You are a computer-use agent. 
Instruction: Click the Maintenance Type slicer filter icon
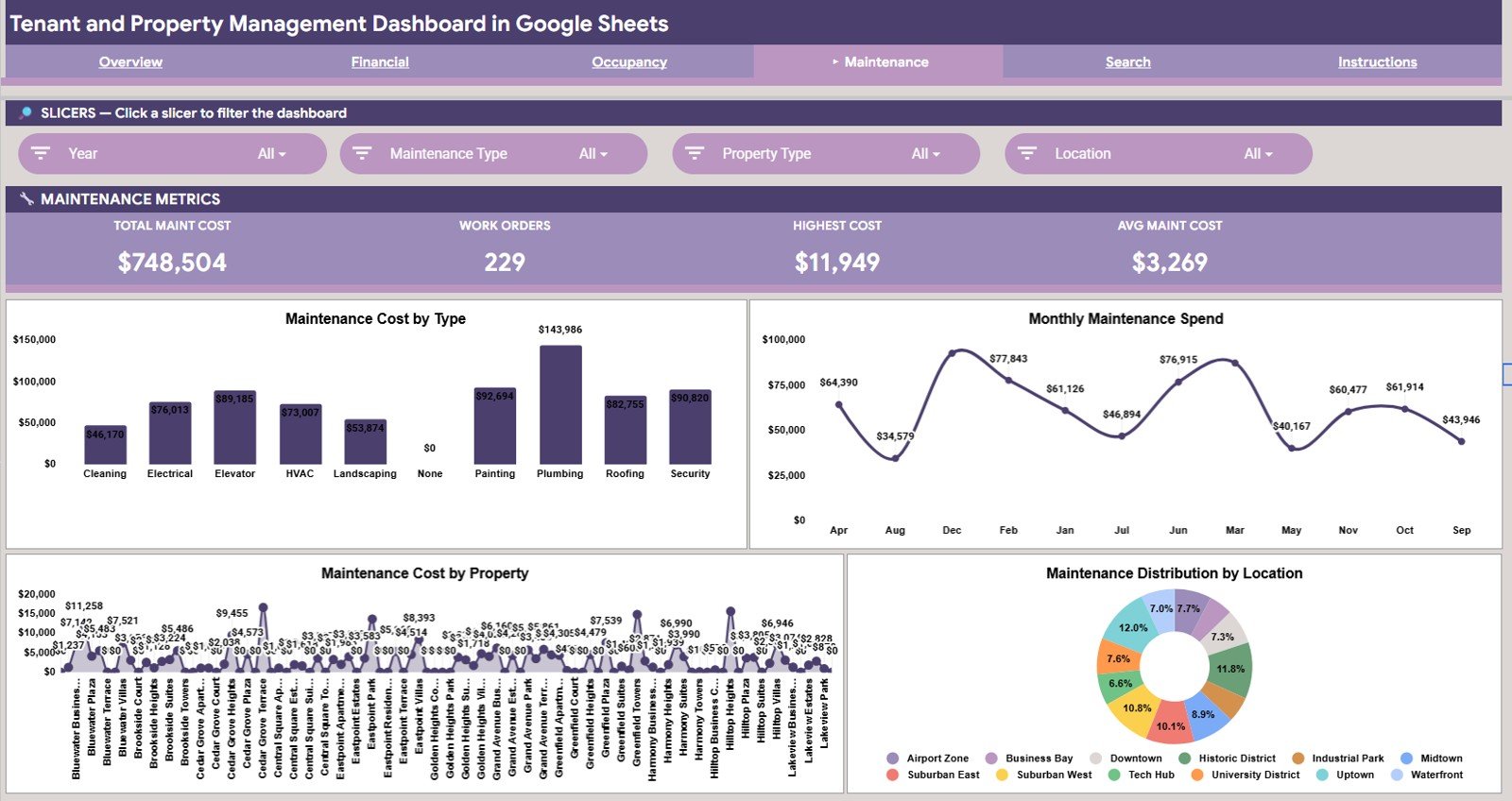coord(362,153)
